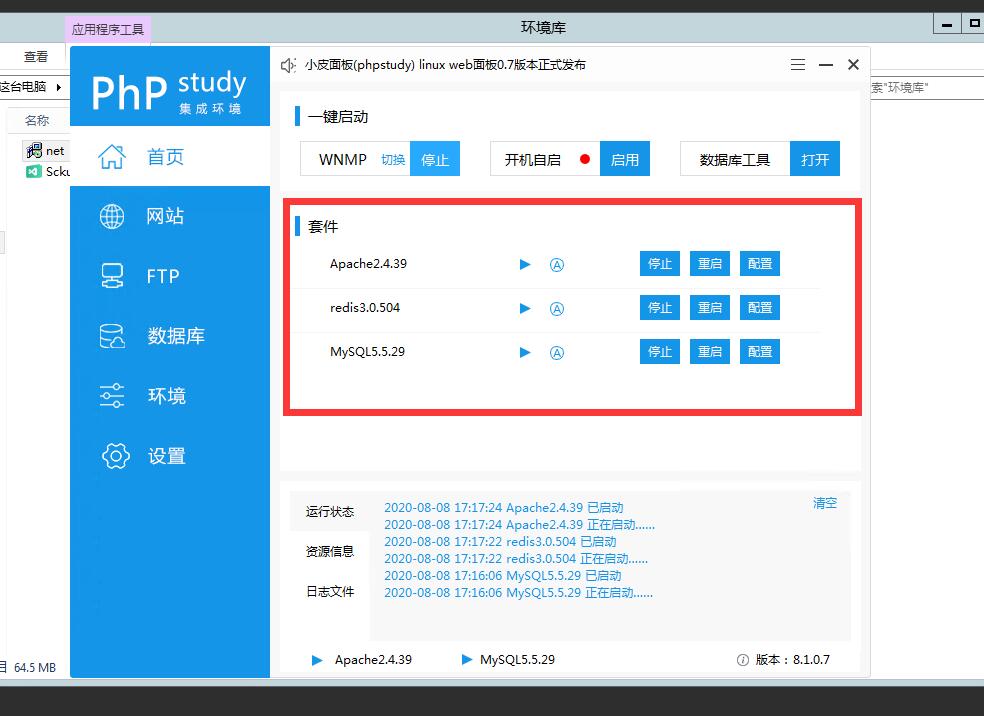Screen dimensions: 984x716
Task: Open the 网站 globe icon
Action: (112, 216)
